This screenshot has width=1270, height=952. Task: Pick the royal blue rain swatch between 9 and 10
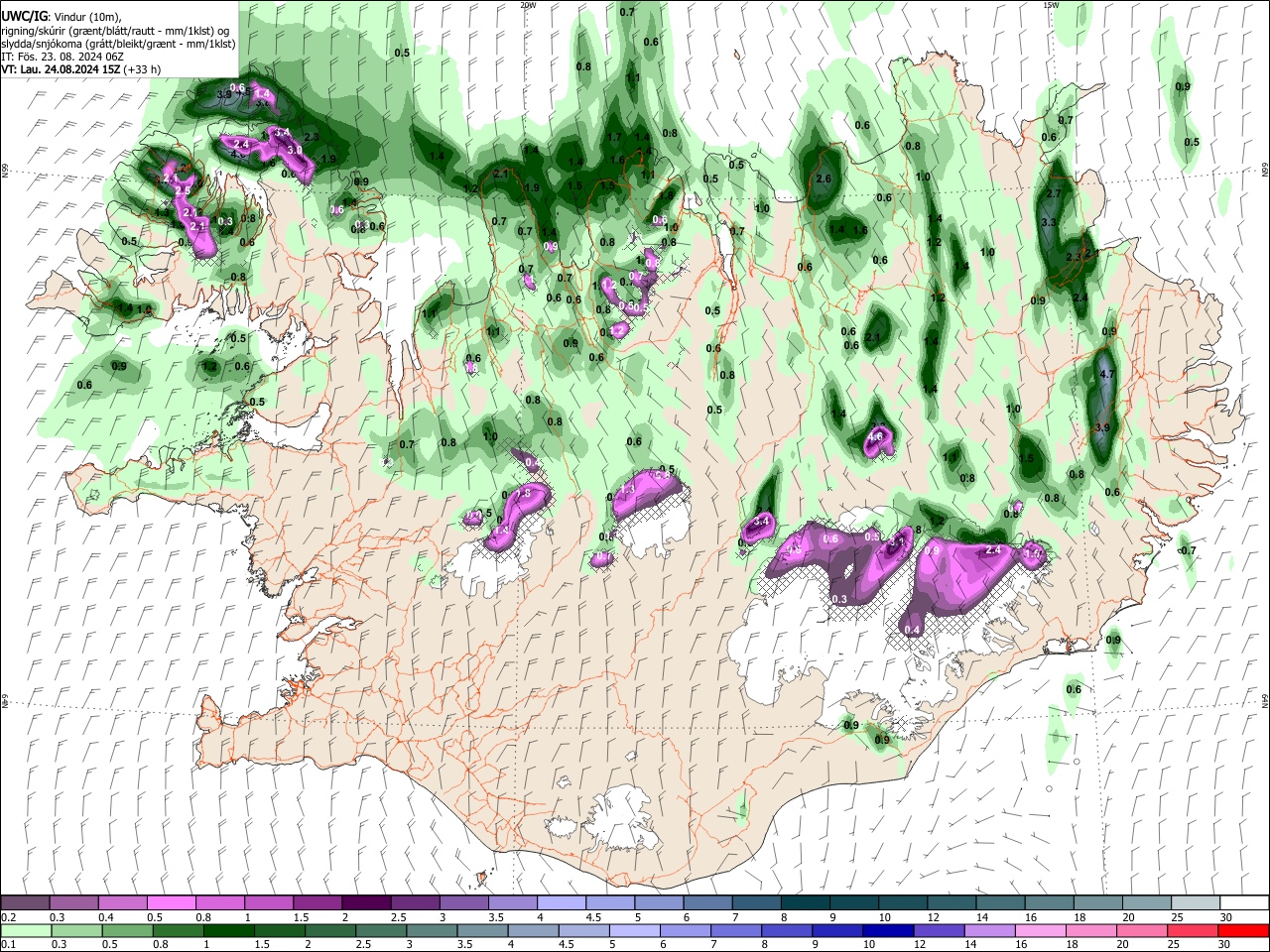coord(836,930)
